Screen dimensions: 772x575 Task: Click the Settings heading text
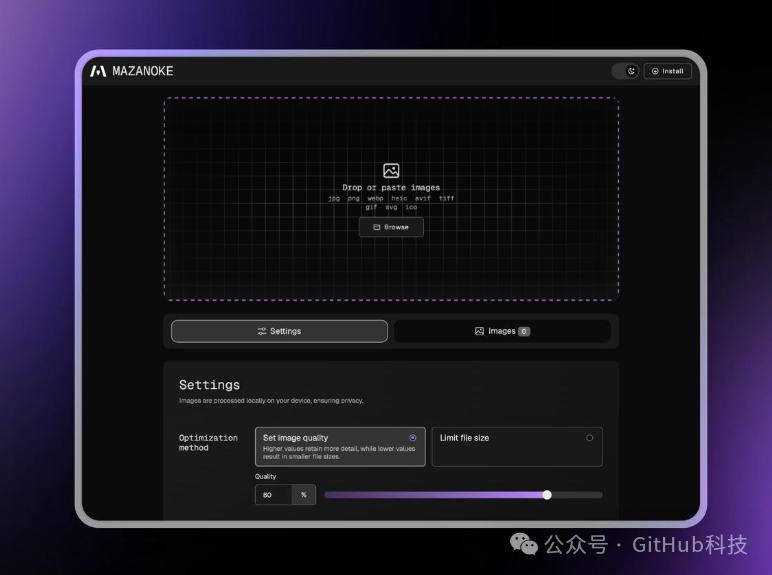(209, 385)
